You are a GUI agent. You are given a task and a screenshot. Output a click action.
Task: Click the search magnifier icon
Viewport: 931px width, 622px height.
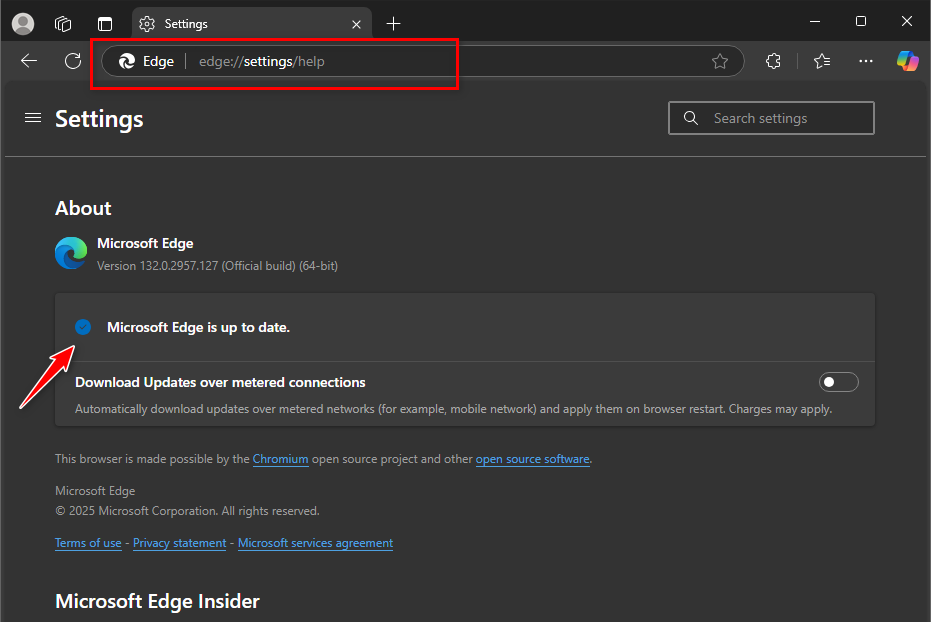point(691,118)
